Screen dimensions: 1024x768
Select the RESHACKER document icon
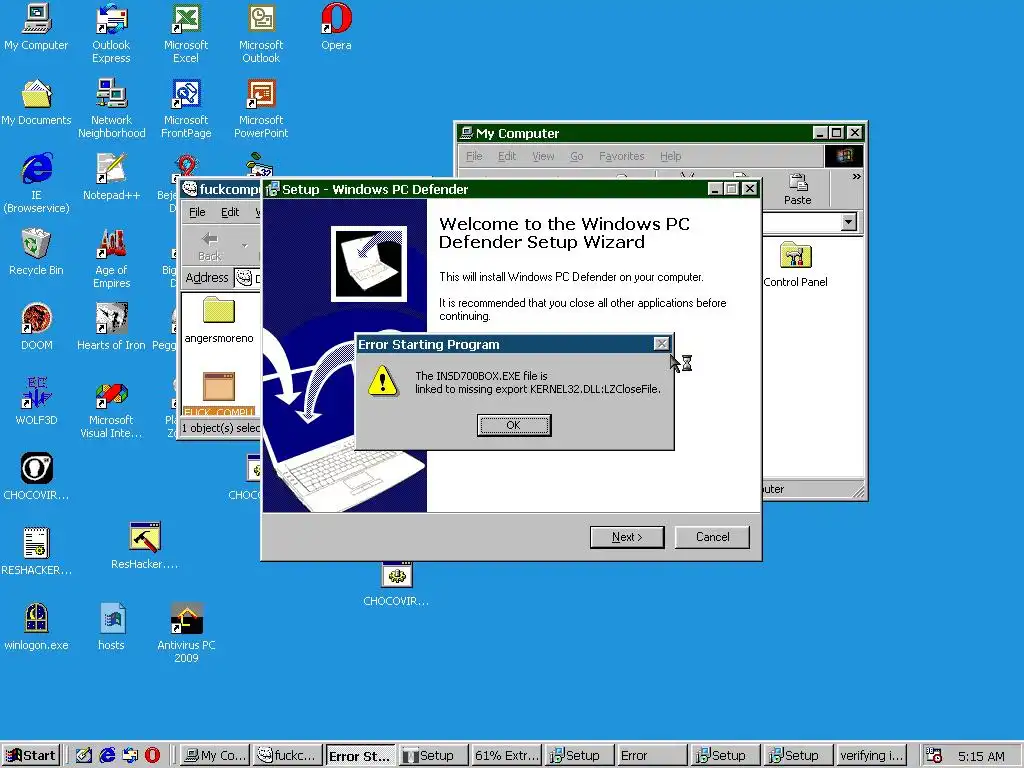pyautogui.click(x=36, y=552)
